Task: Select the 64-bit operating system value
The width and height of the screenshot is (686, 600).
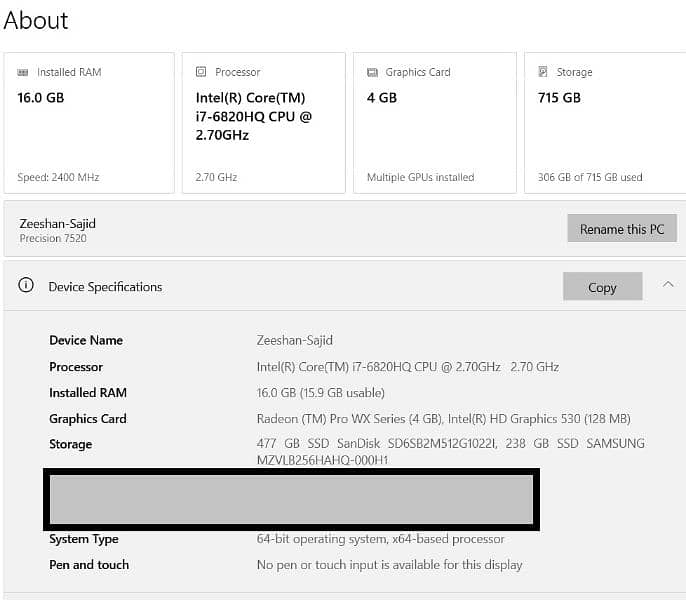Action: click(380, 539)
